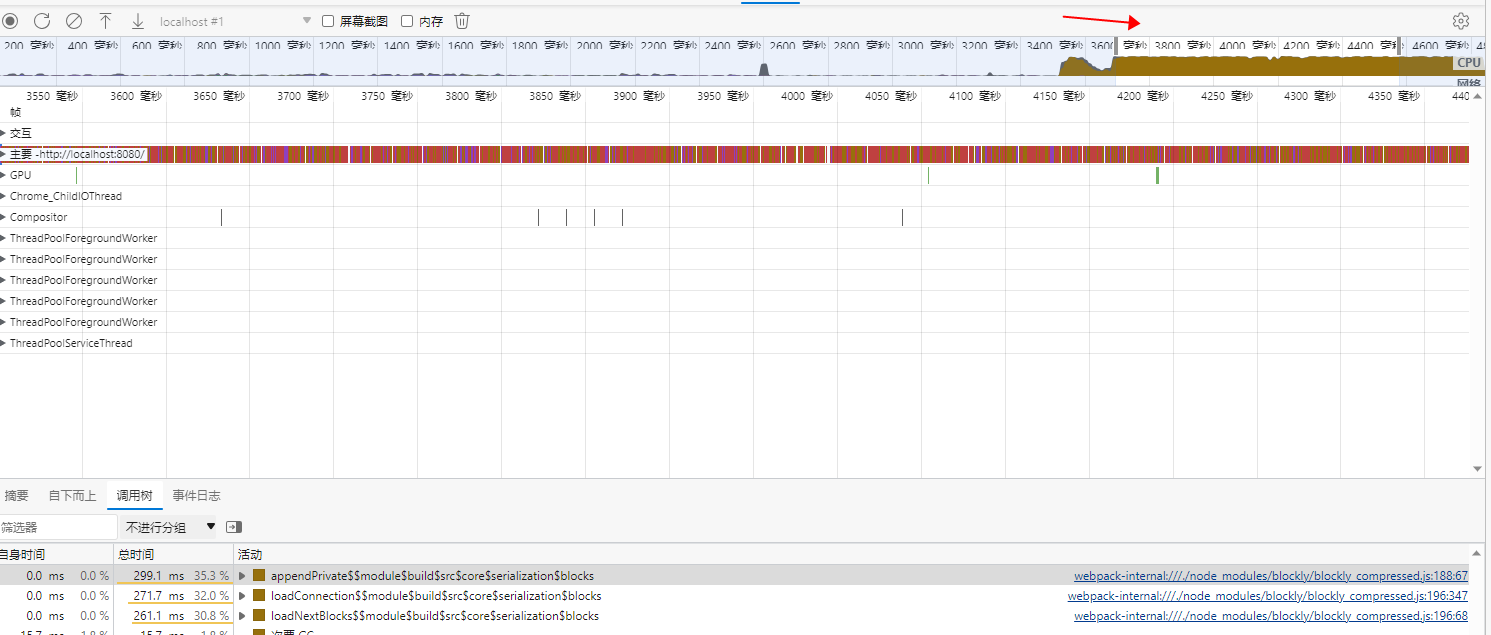This screenshot has height=635, width=1491.
Task: Open the DevTools settings gear
Action: pos(1461,20)
